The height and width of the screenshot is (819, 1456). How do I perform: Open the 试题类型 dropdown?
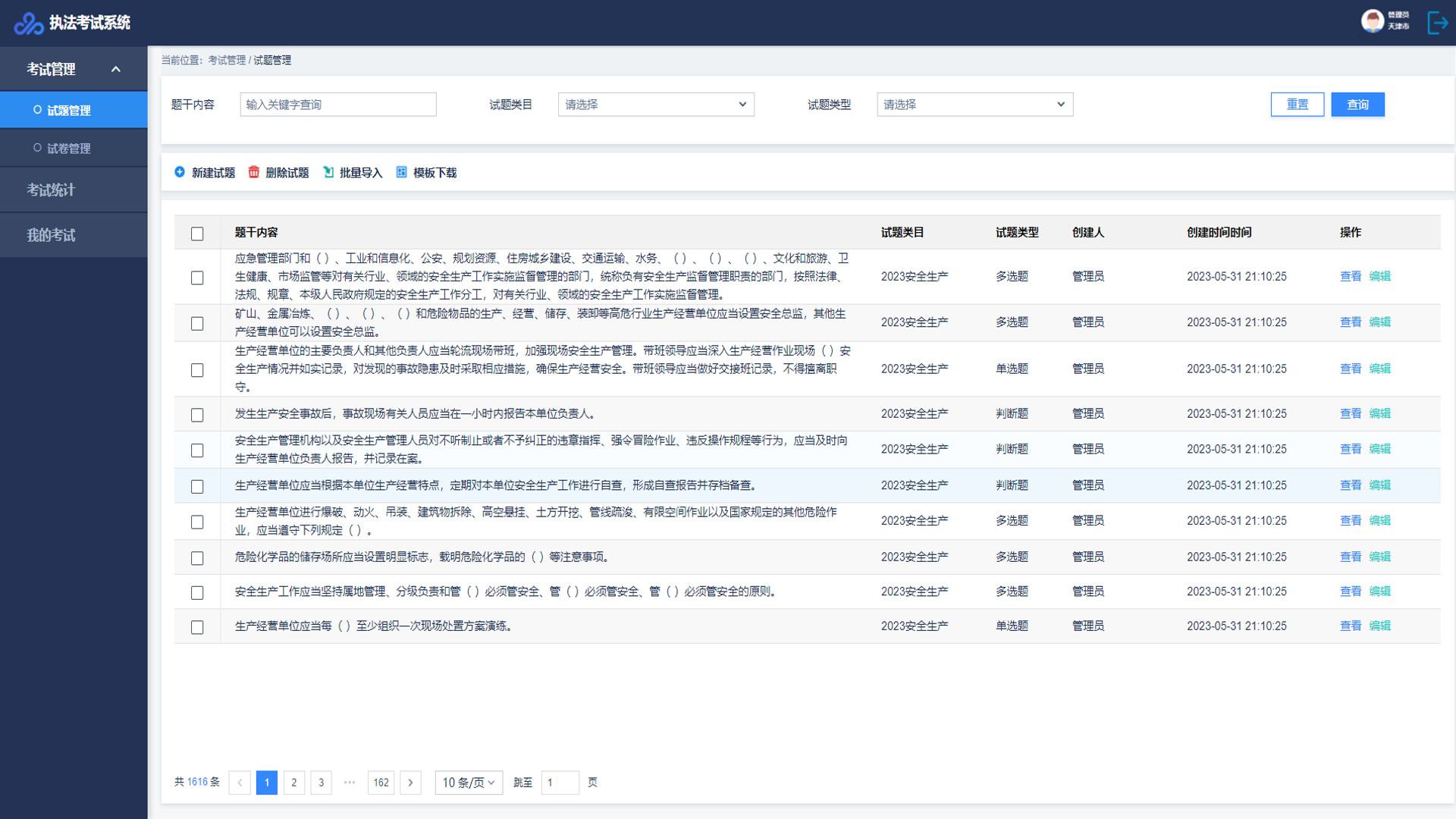(974, 104)
